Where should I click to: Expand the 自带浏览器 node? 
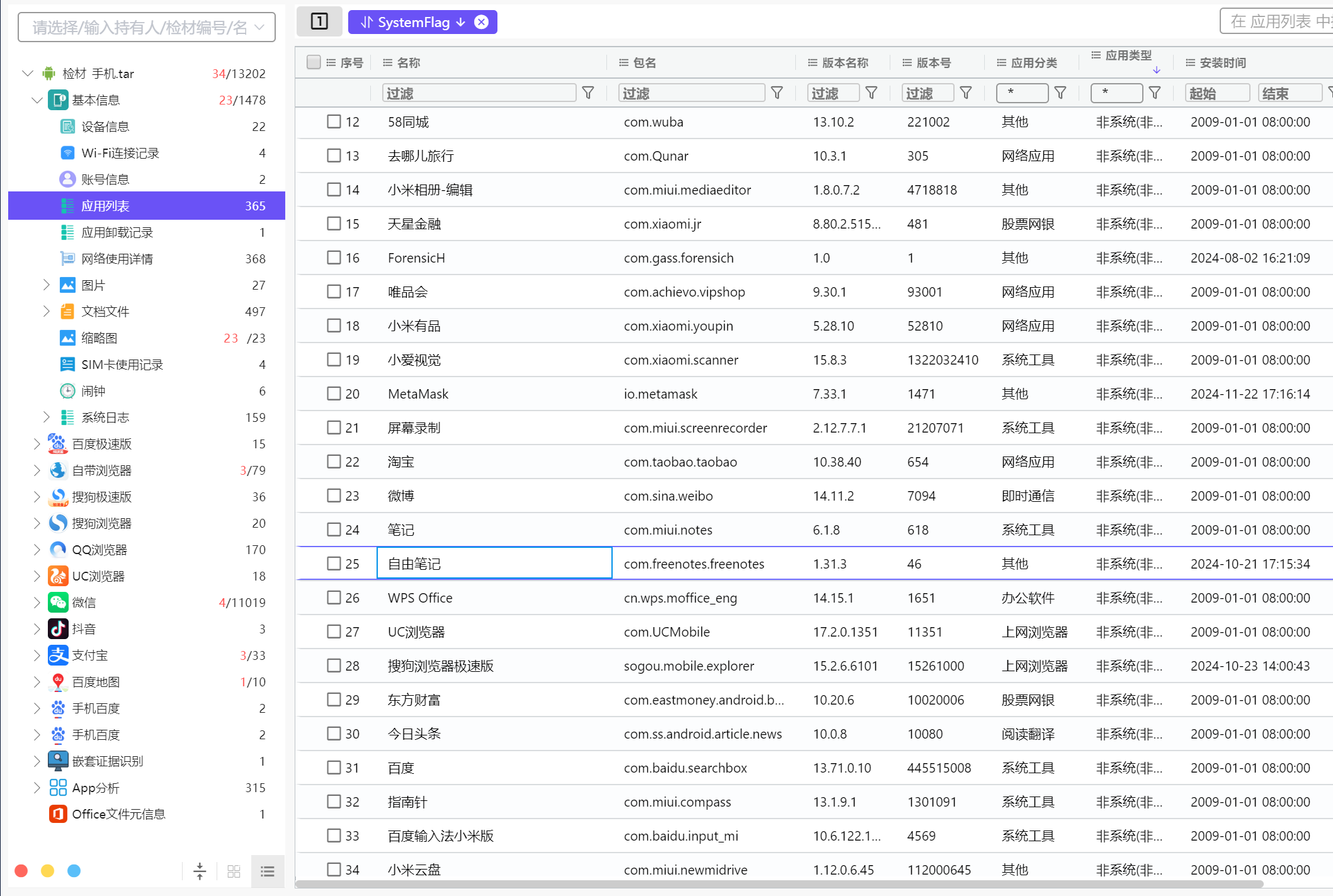click(x=37, y=470)
